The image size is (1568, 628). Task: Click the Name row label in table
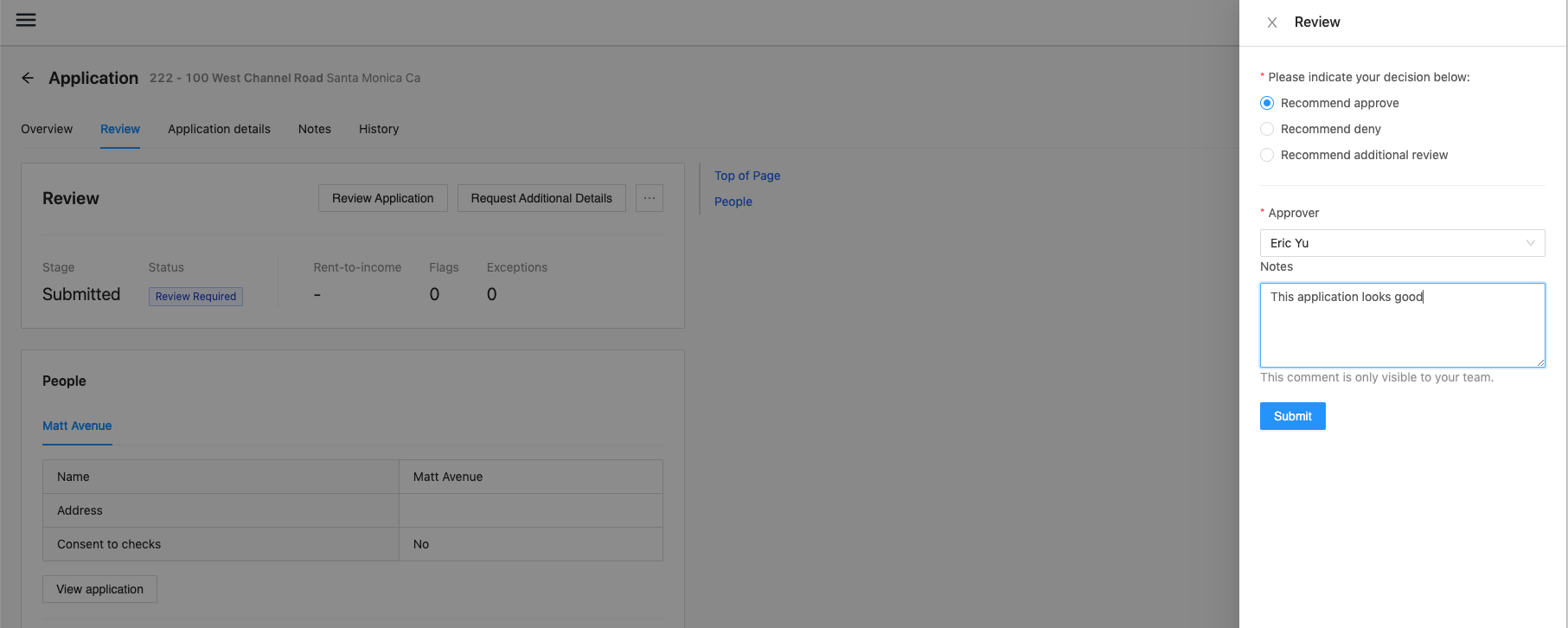(74, 477)
